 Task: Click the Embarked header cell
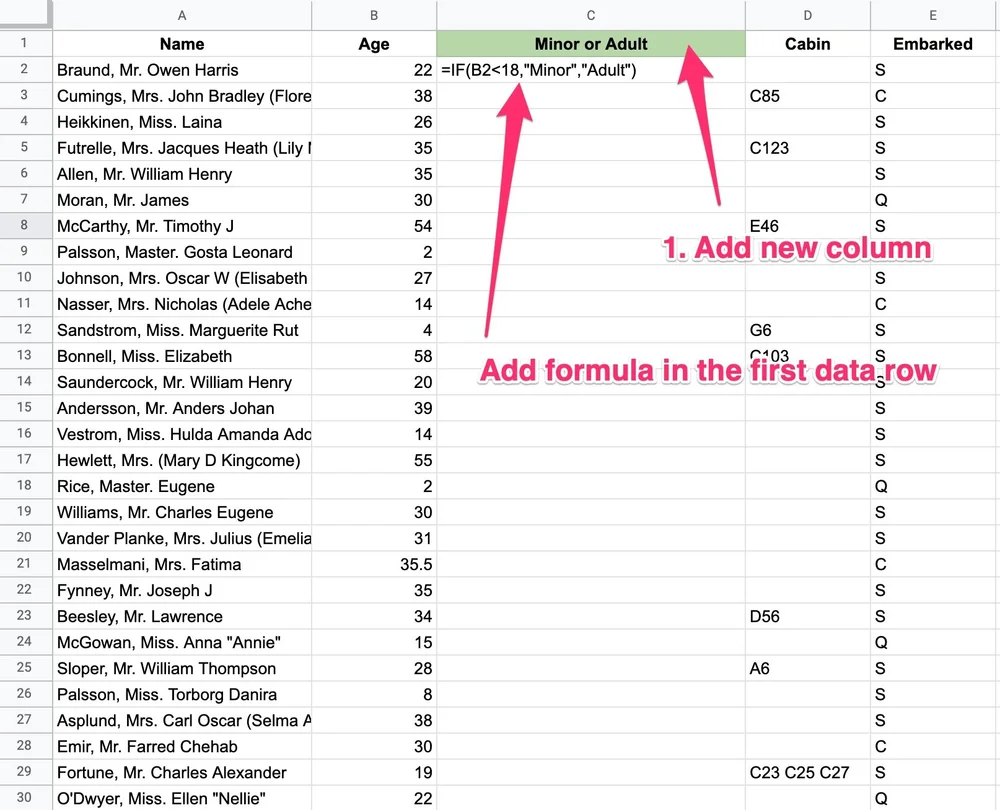point(933,43)
